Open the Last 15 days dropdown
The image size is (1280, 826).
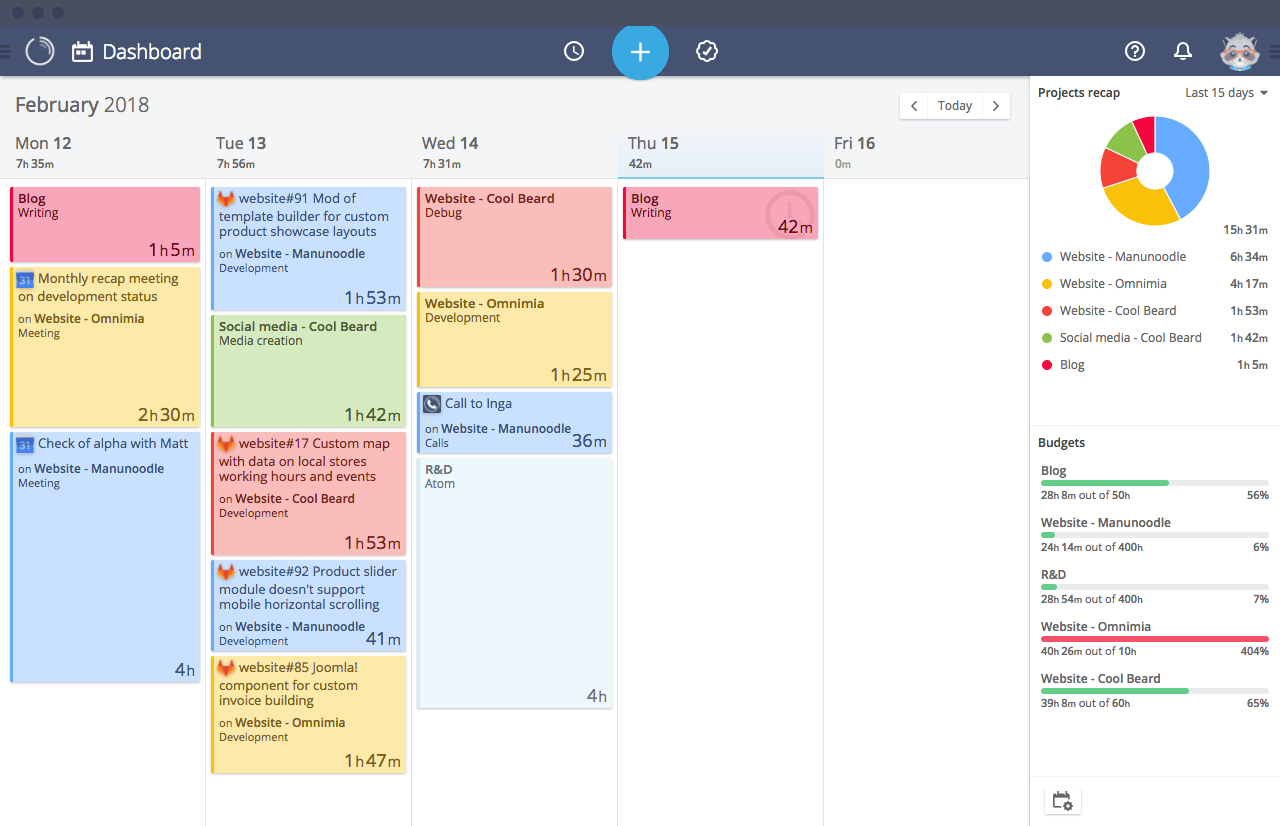point(1226,92)
